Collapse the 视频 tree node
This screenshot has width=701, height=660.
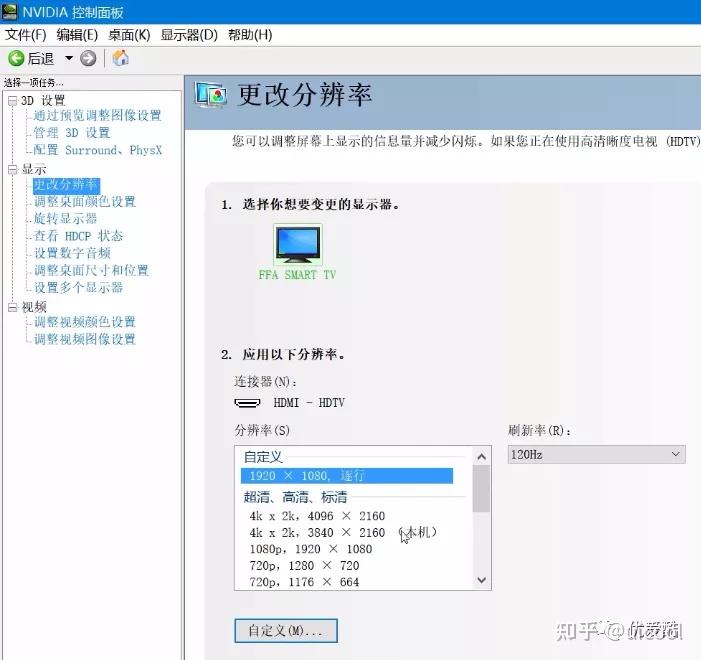pyautogui.click(x=13, y=308)
